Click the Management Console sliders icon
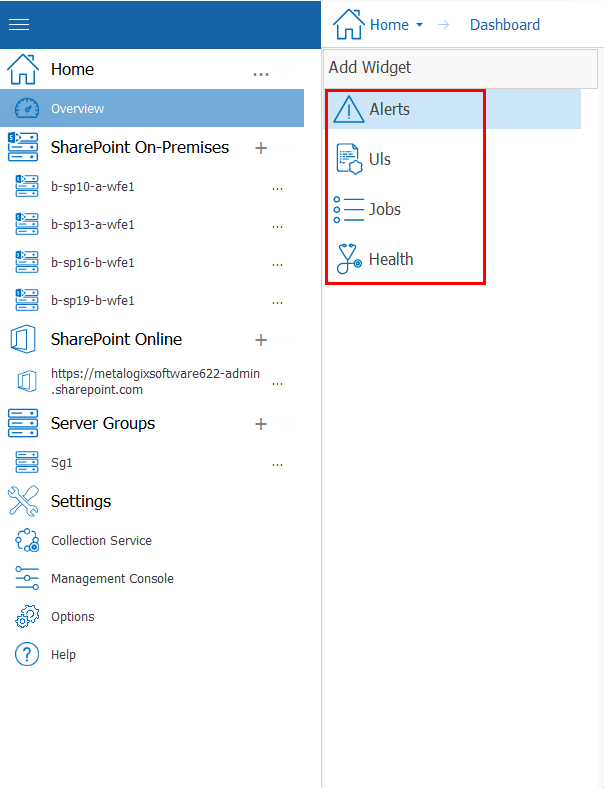 click(x=27, y=579)
